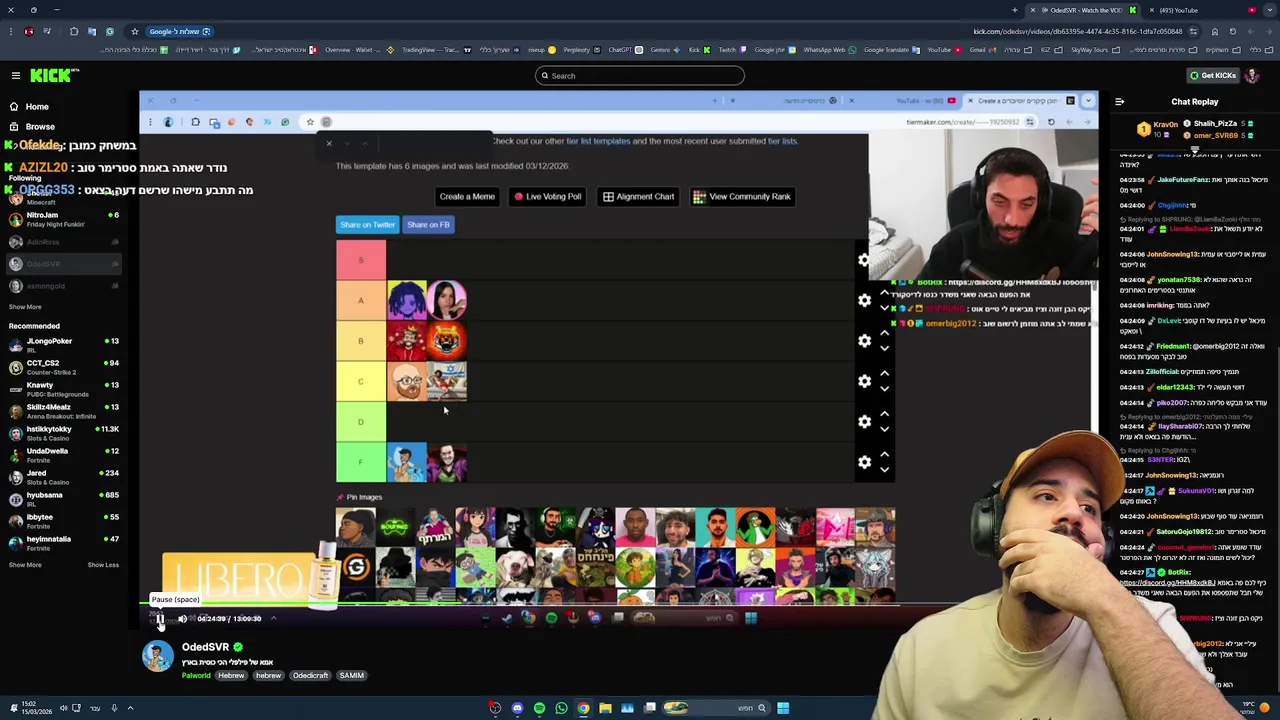Open settings gear for yellow tier C row
1280x720 pixels.
click(864, 382)
